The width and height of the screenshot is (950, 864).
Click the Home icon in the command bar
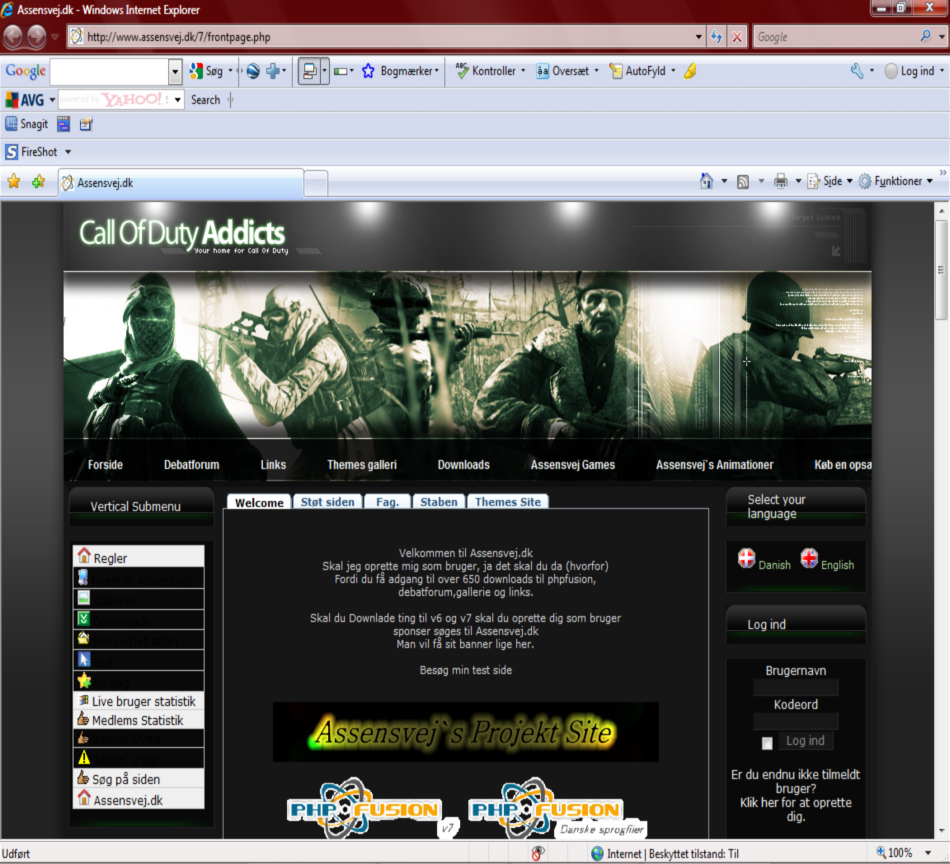[706, 181]
